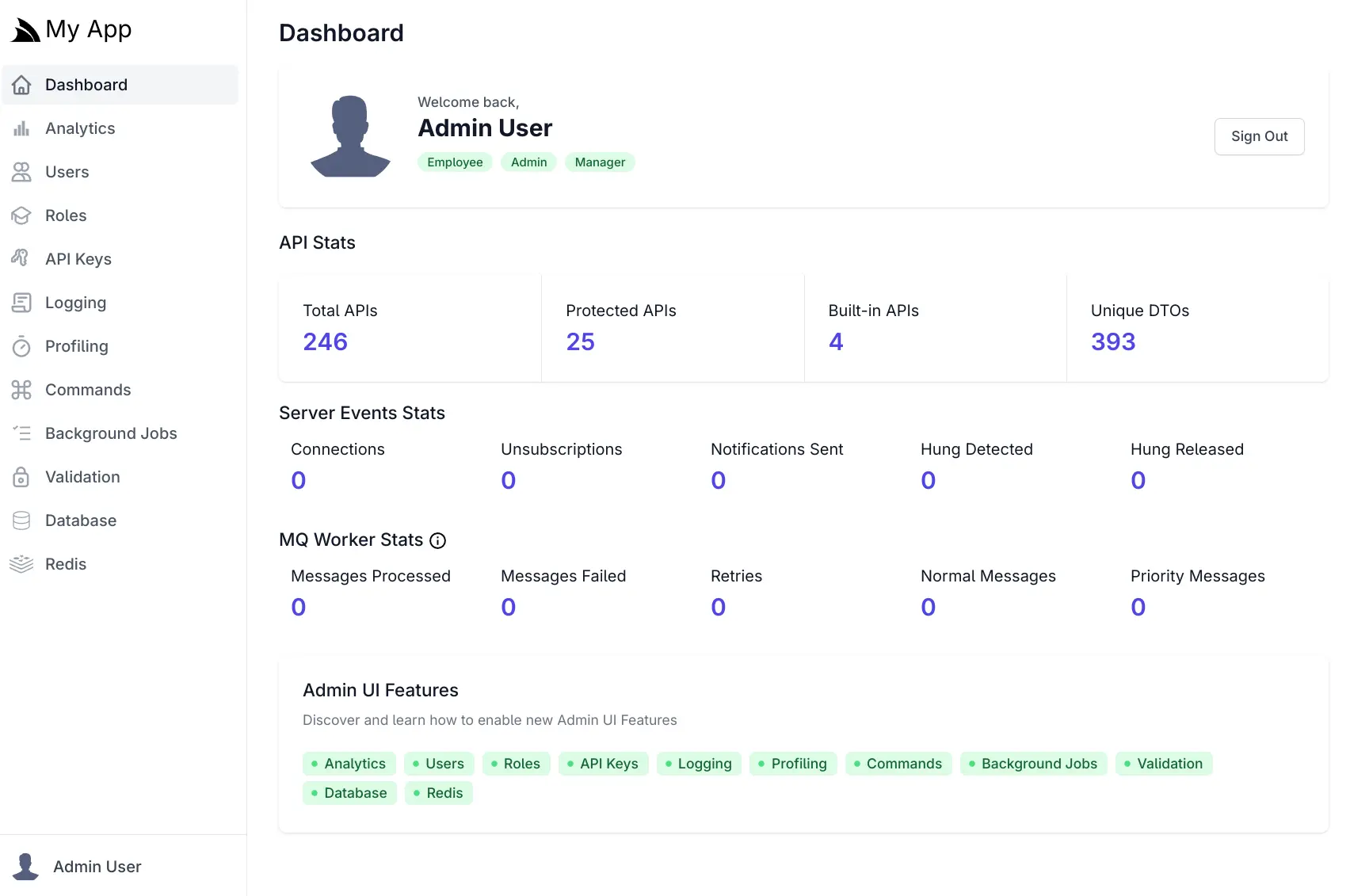The height and width of the screenshot is (896, 1350).
Task: Select the Profiling feature tag
Action: [x=793, y=764]
